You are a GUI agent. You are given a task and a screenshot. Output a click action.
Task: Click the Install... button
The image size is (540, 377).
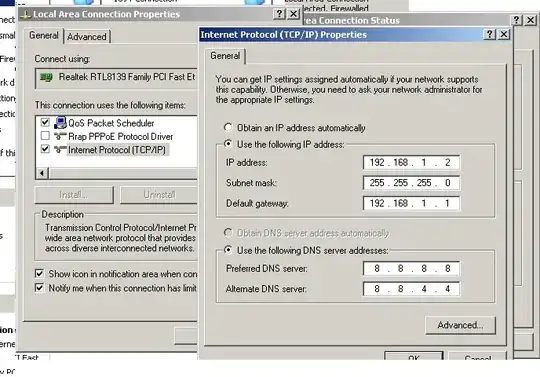[74, 195]
